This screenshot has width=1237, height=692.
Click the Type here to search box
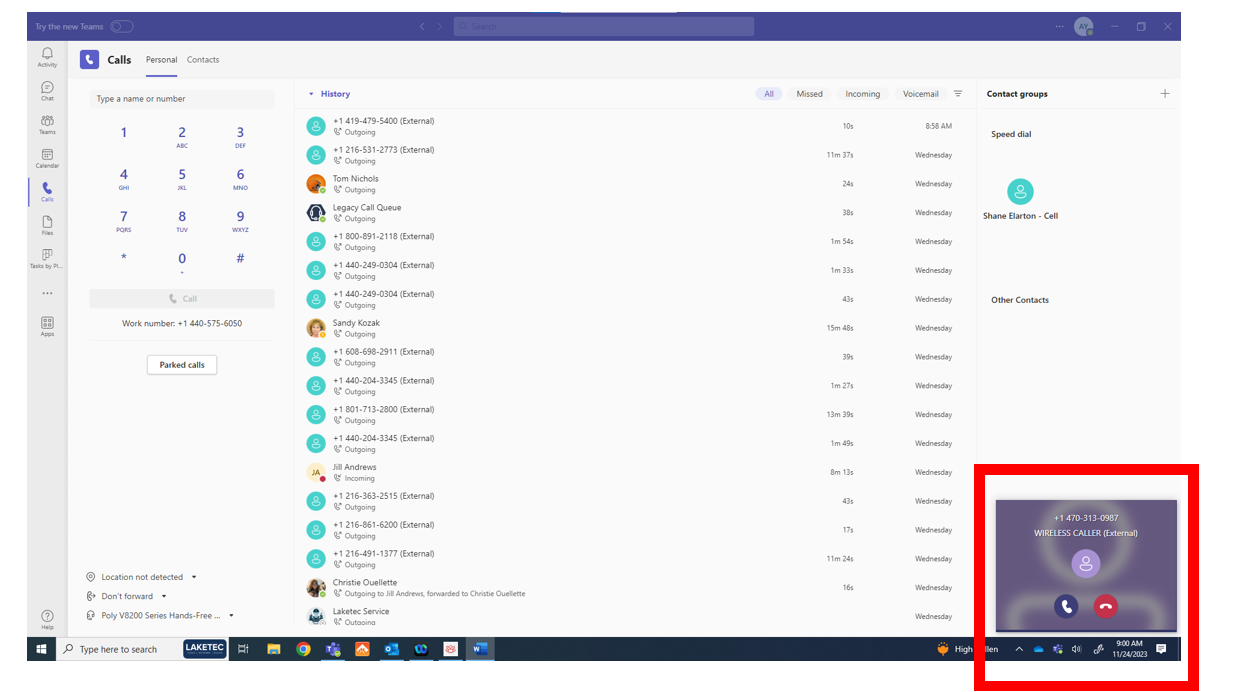(x=118, y=649)
